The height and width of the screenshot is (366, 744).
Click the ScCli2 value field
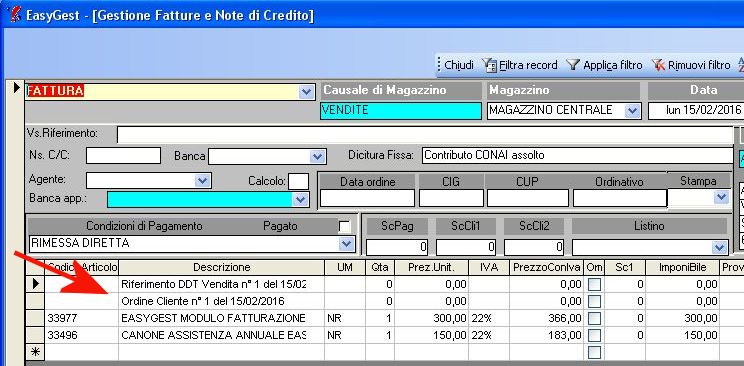pyautogui.click(x=534, y=247)
